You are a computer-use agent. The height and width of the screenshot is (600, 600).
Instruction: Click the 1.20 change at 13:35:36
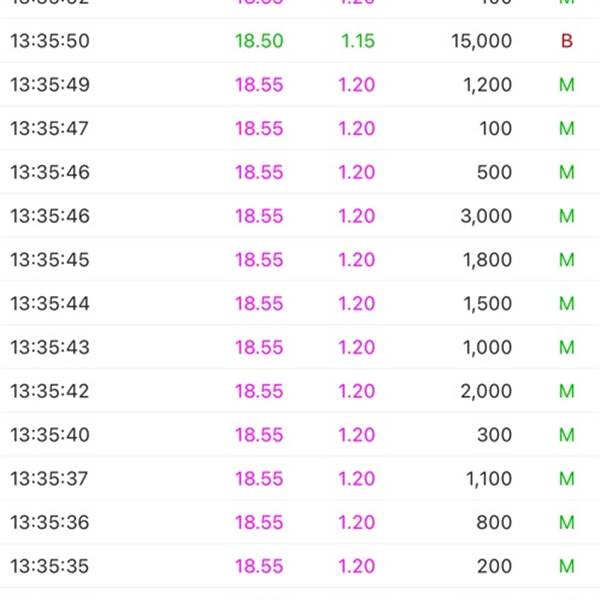click(357, 522)
